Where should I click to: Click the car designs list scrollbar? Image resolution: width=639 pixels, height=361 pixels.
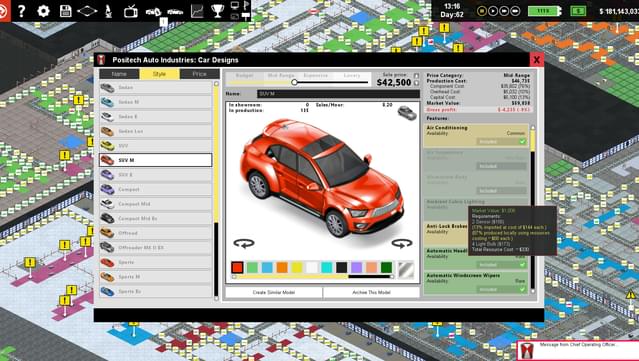click(216, 191)
